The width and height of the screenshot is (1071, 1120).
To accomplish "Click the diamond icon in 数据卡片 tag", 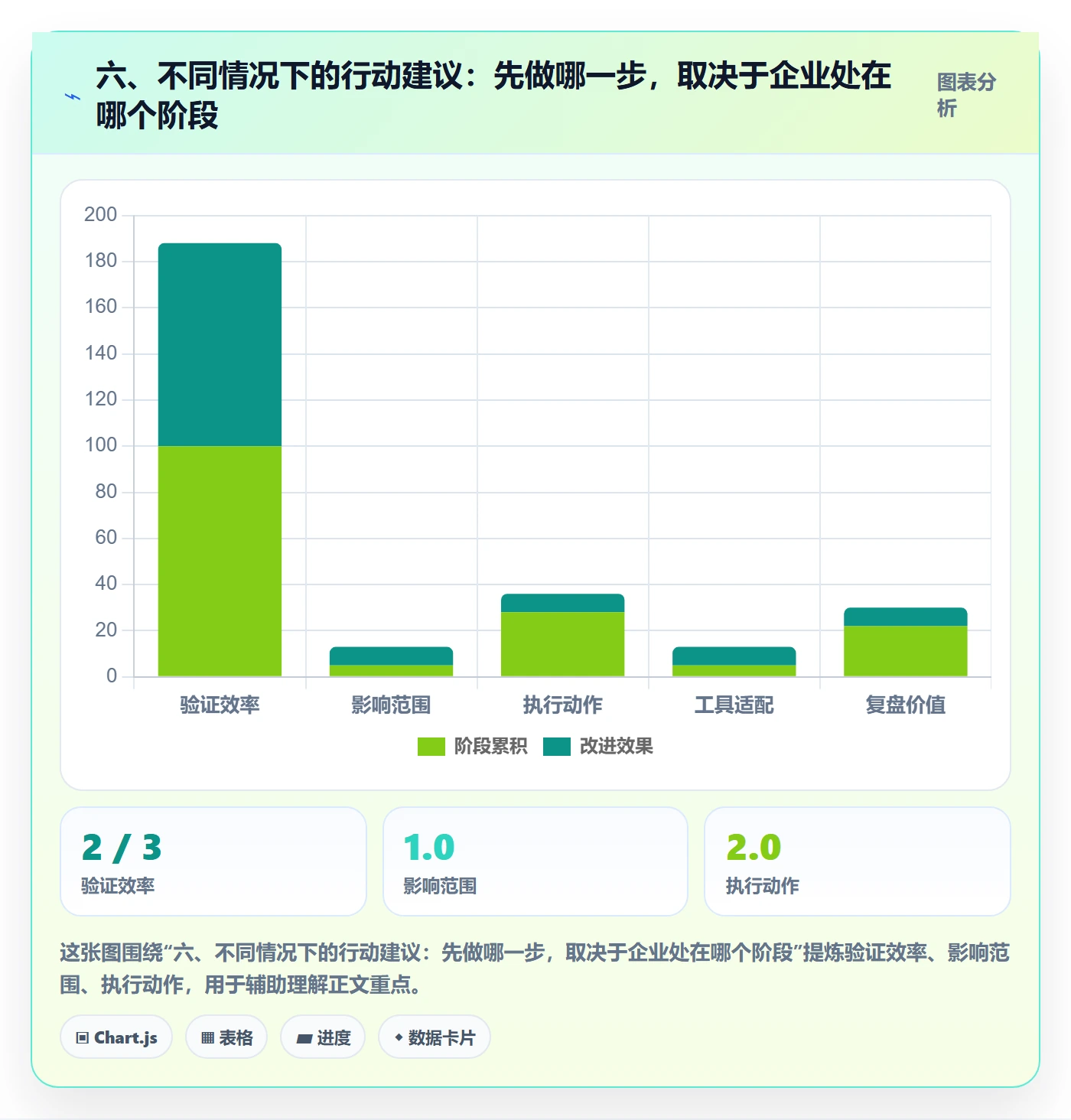I will click(399, 1037).
